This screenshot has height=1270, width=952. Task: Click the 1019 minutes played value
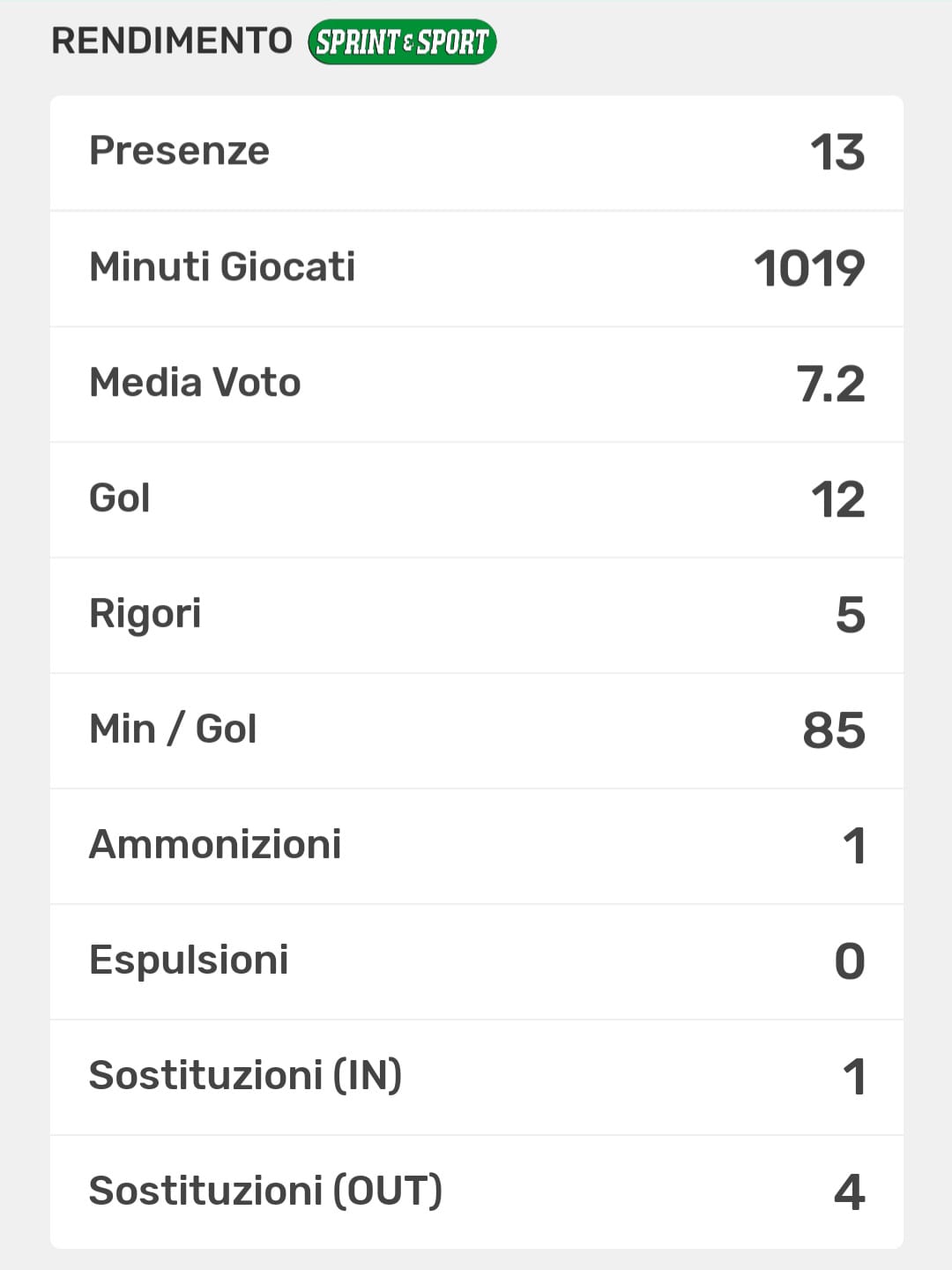pyautogui.click(x=809, y=268)
